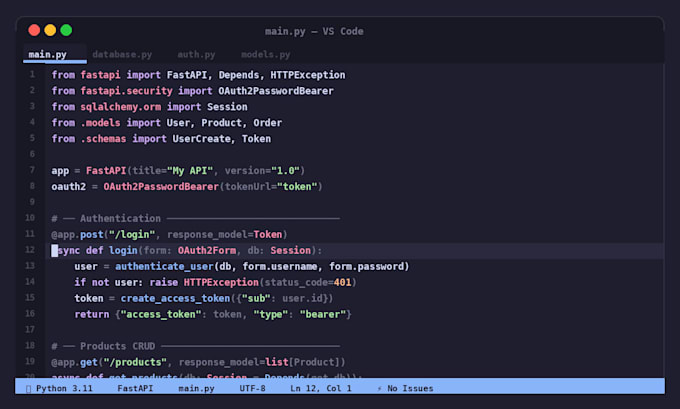The width and height of the screenshot is (680, 409).
Task: Click line number 19 in the gutter
Action: 29,361
